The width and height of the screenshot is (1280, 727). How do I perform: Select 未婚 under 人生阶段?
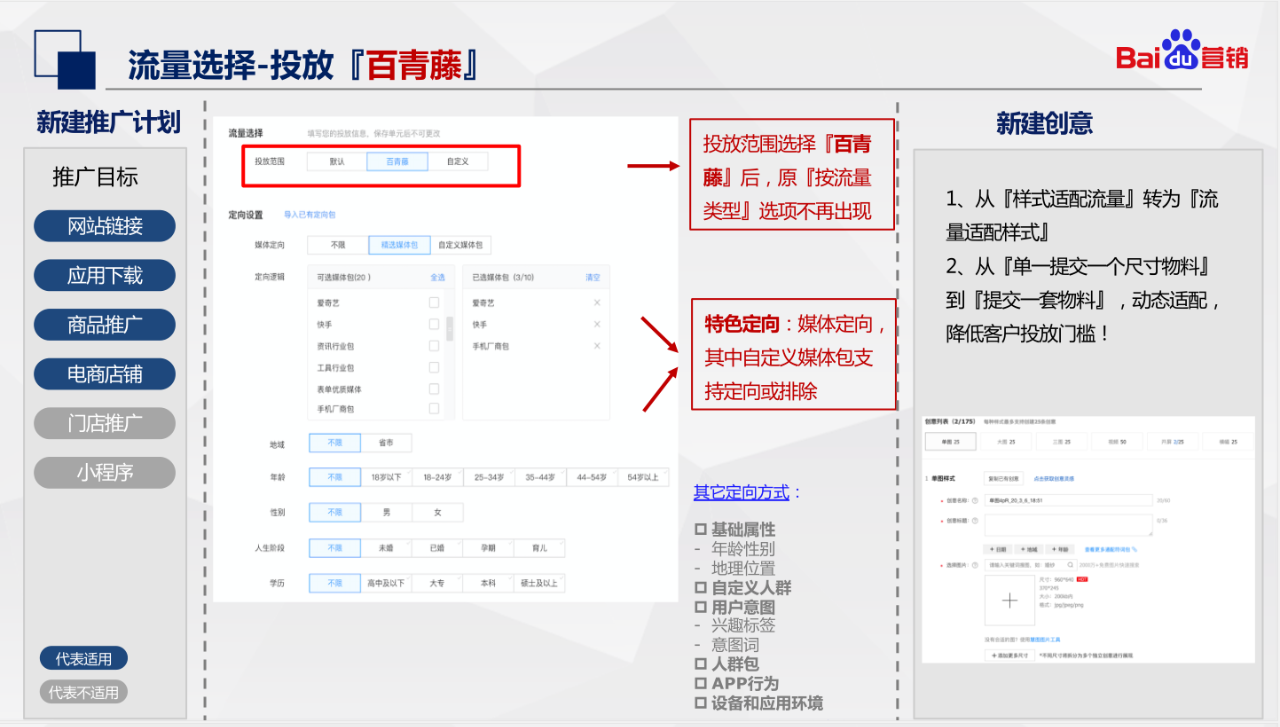click(x=386, y=548)
